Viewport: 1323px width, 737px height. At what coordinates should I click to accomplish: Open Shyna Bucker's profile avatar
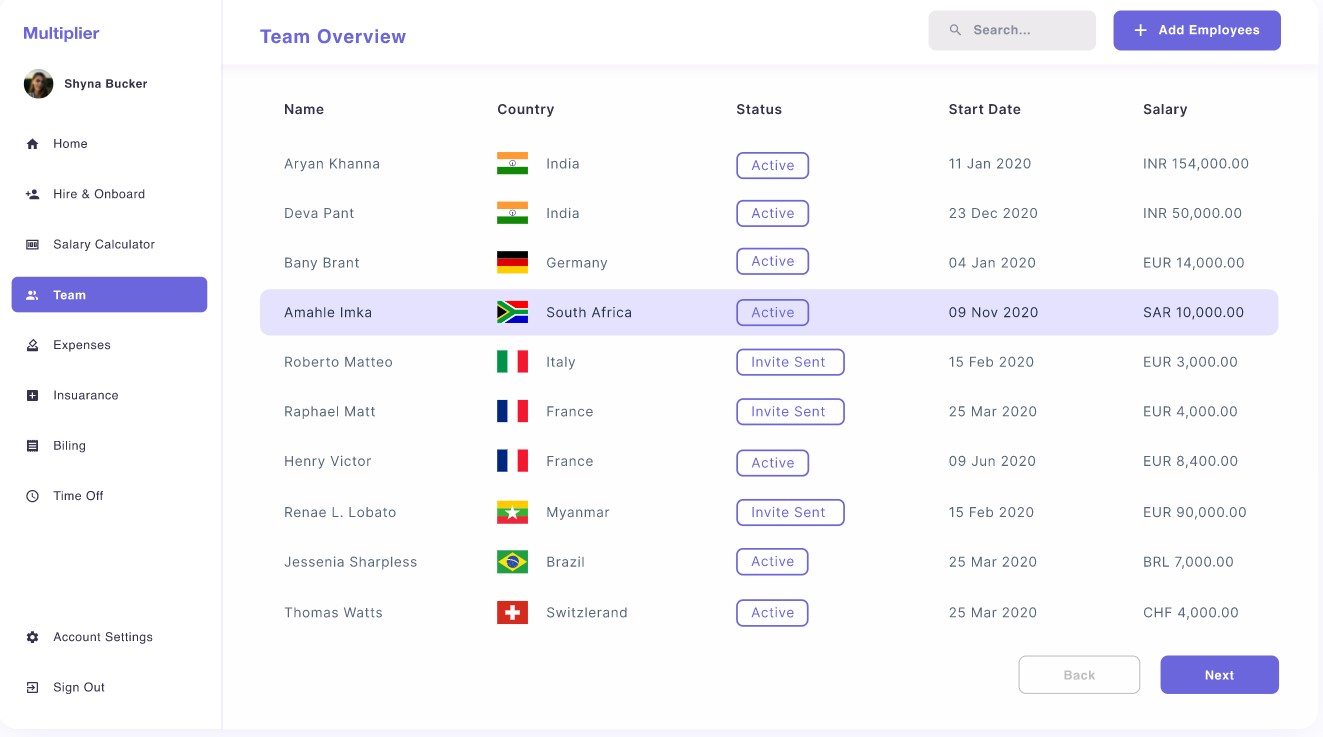click(x=38, y=84)
